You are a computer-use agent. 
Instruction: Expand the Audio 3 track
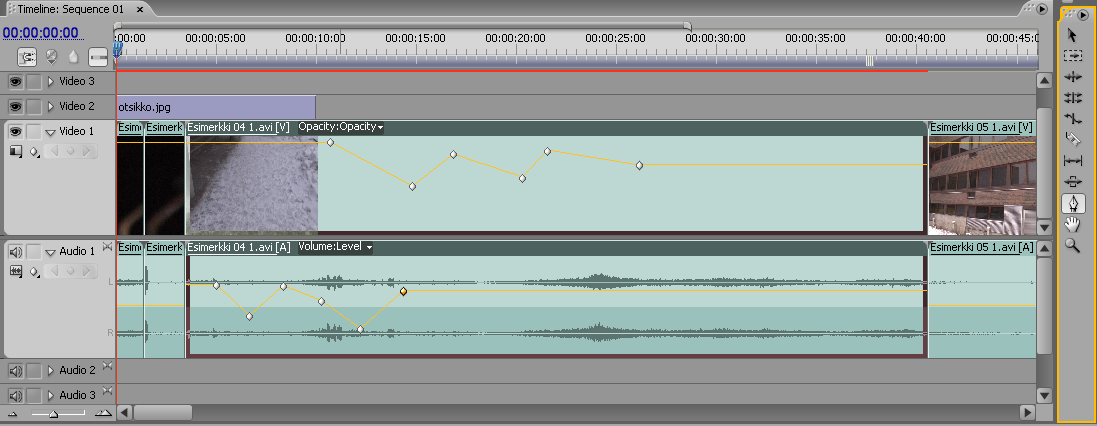(x=50, y=395)
